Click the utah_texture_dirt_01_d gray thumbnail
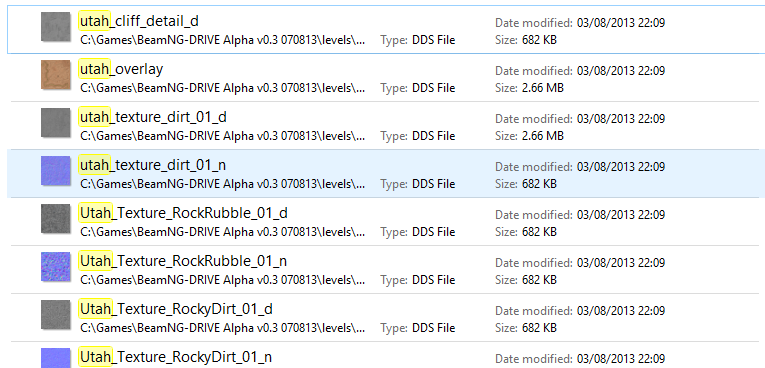The image size is (765, 368). pyautogui.click(x=56, y=123)
